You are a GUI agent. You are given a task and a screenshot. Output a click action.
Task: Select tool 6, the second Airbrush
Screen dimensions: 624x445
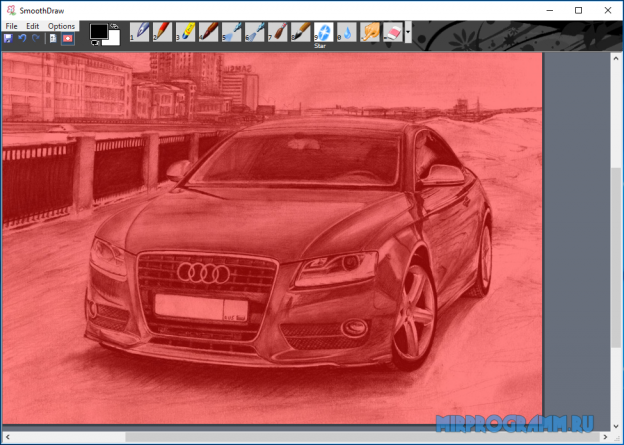[255, 32]
